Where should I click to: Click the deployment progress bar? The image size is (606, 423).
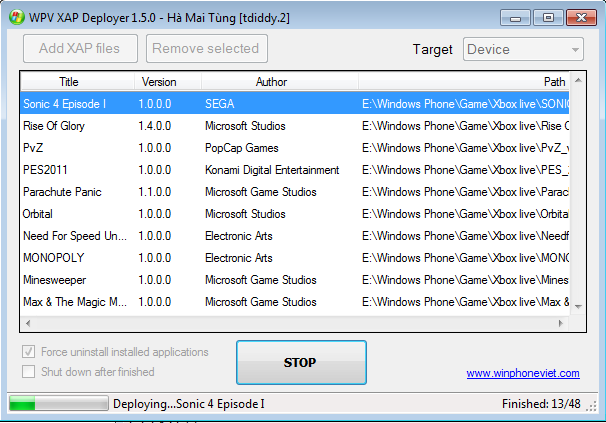(x=57, y=403)
